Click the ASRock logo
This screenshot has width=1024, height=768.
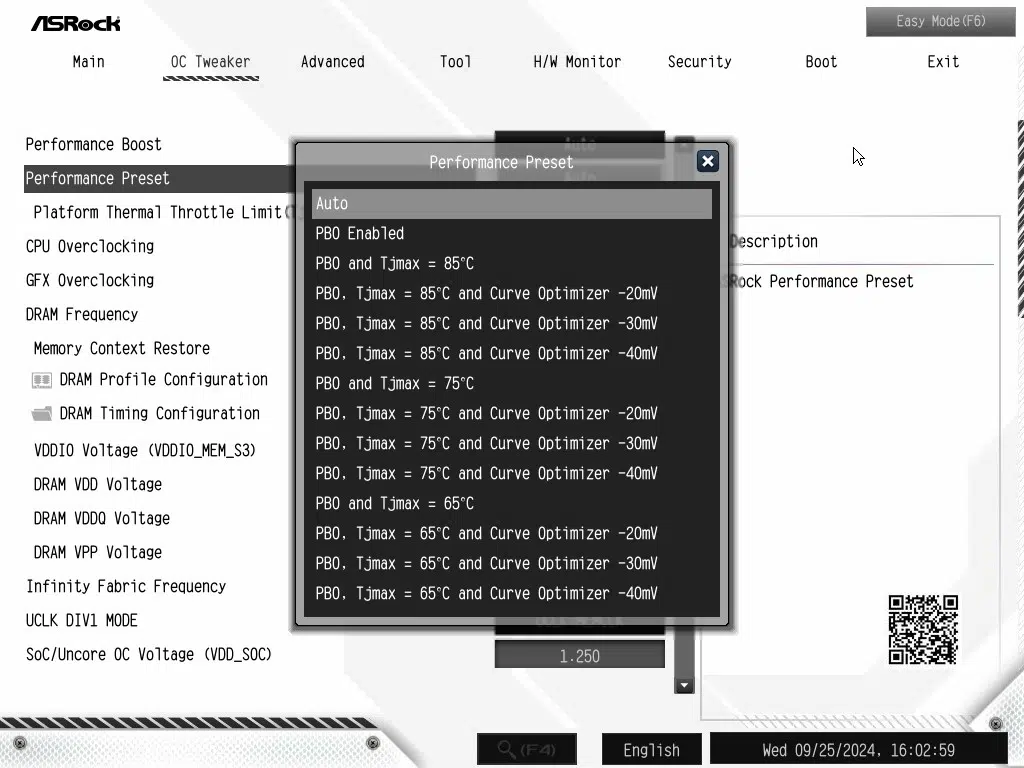[75, 22]
